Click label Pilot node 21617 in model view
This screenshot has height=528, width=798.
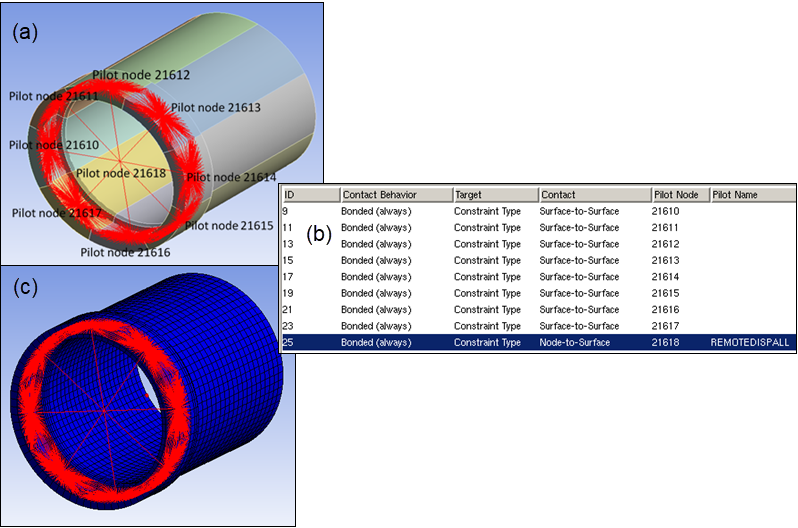pos(57,213)
